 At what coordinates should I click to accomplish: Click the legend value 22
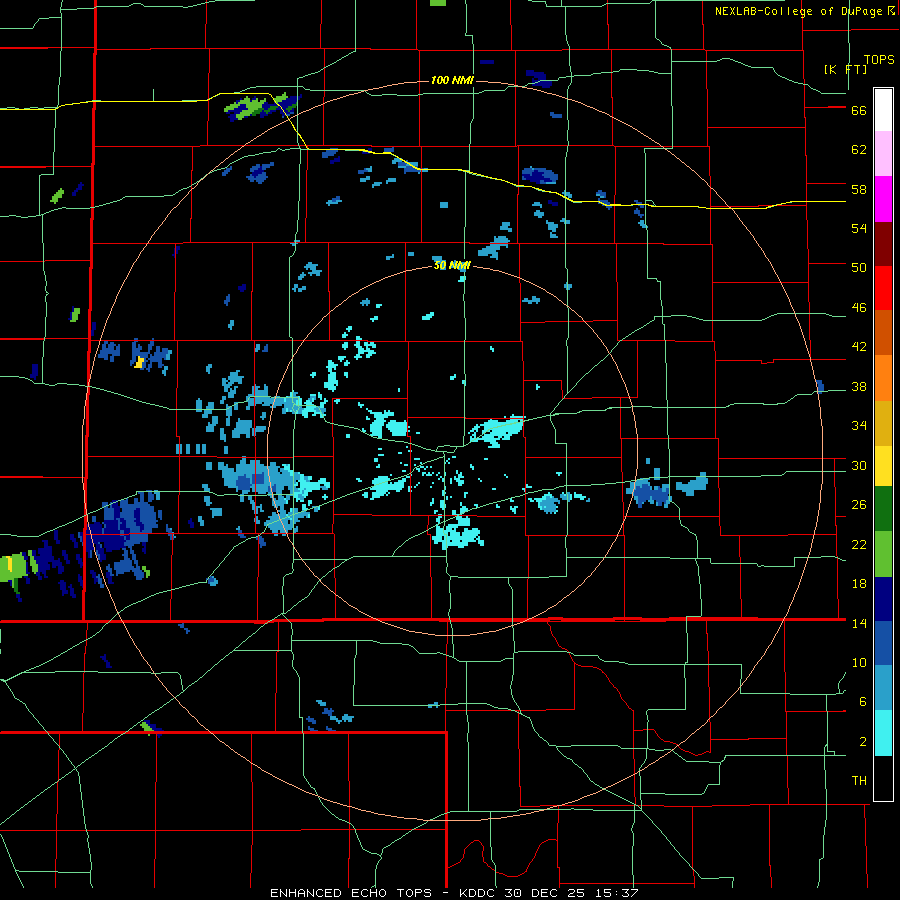point(859,544)
